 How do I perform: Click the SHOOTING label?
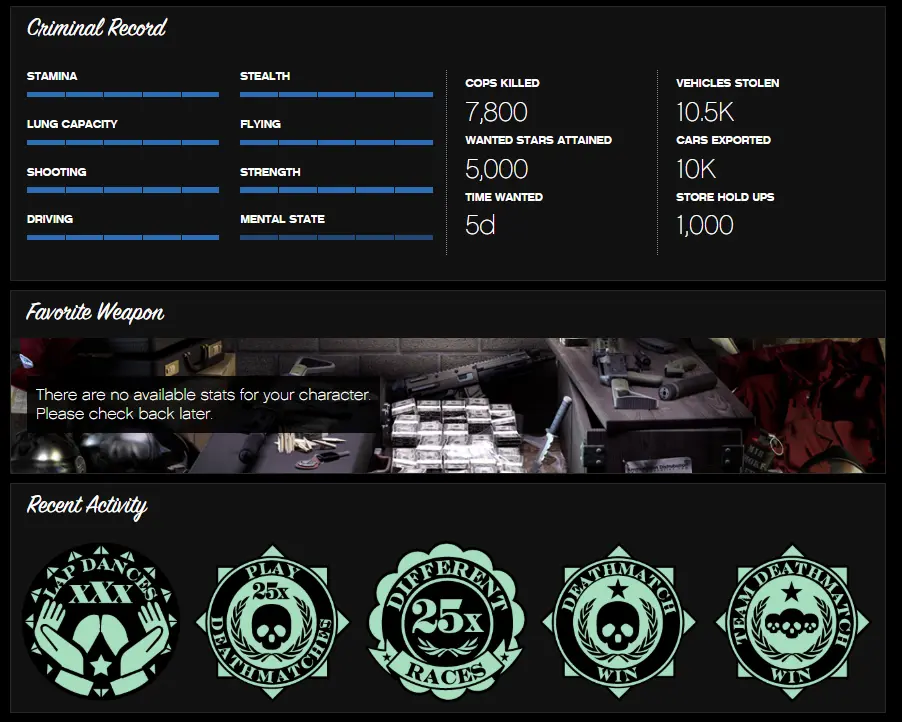[x=56, y=171]
